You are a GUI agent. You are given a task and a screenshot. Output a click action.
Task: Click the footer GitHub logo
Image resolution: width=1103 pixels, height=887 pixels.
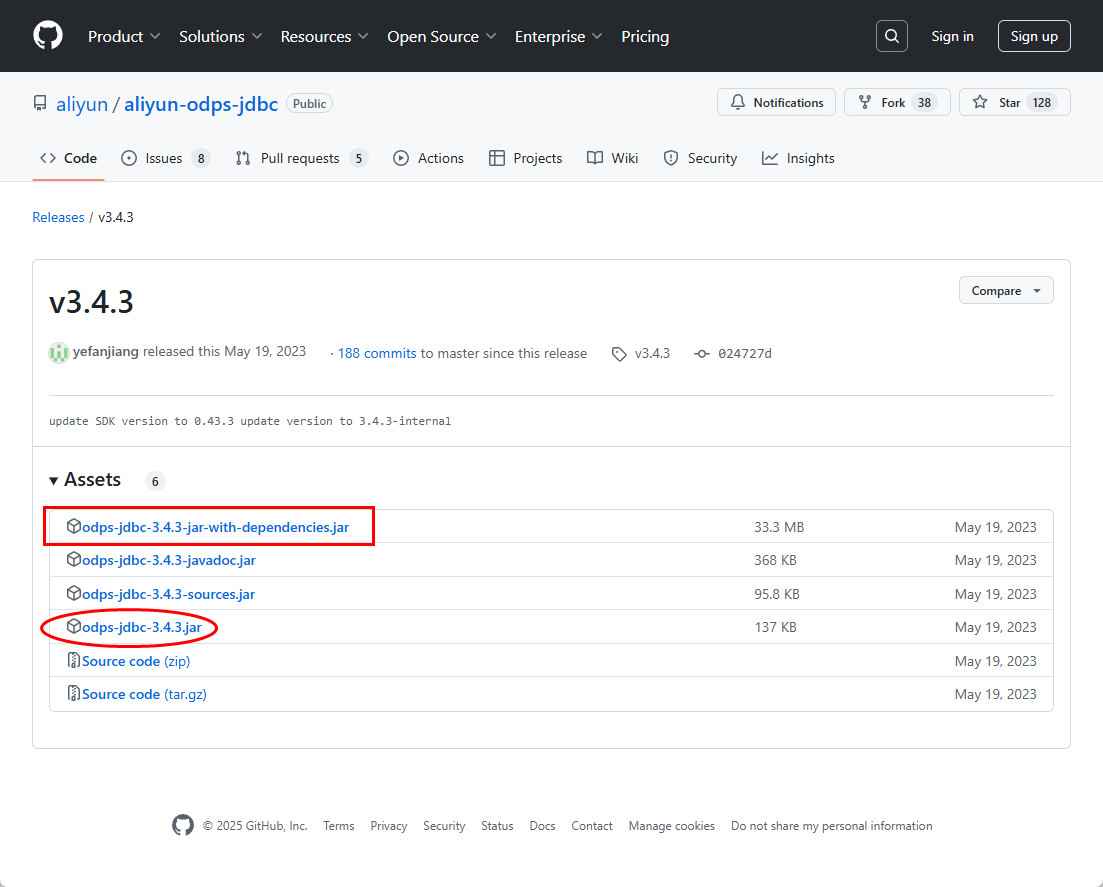[x=183, y=825]
